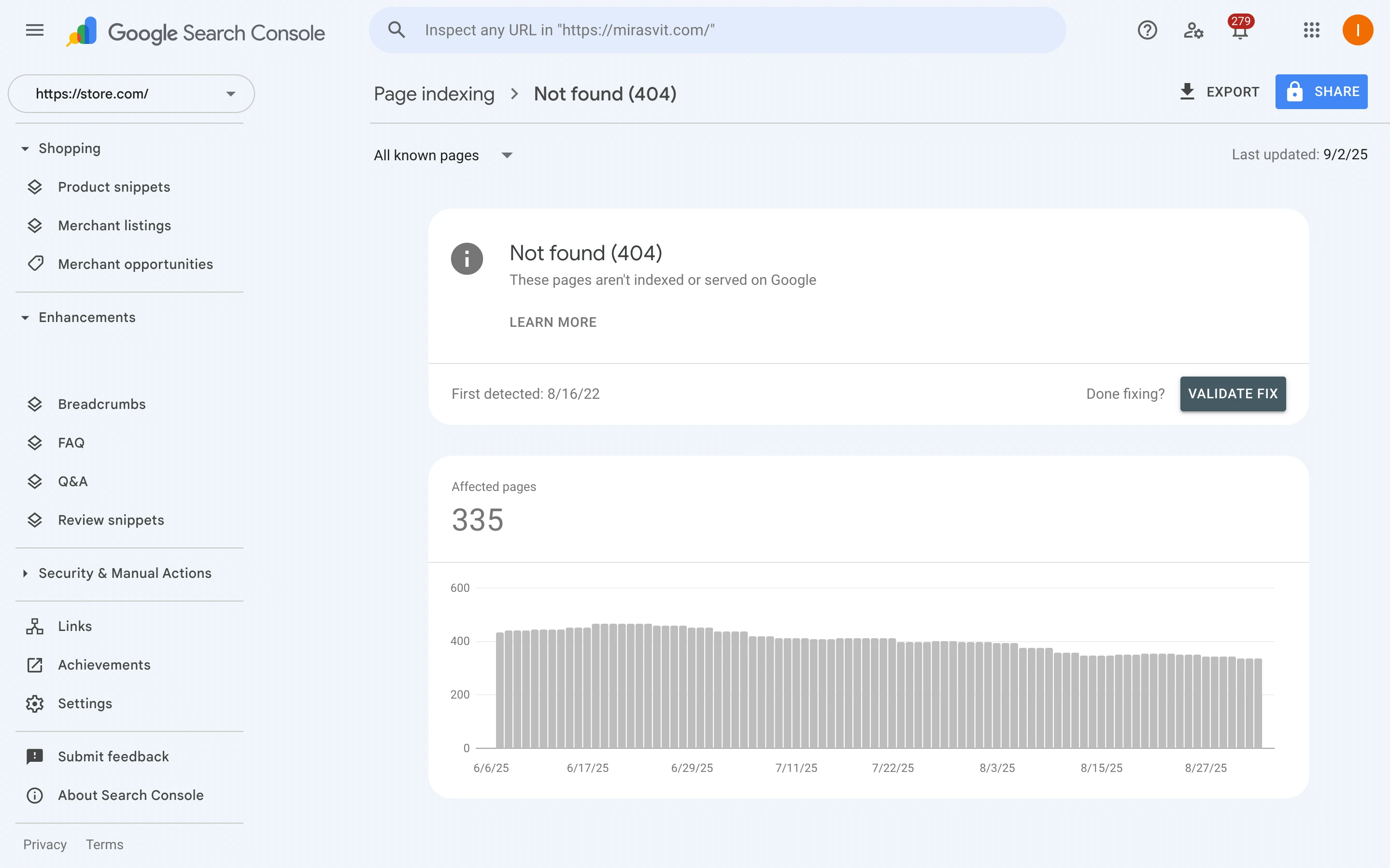Open LEARN MORE about 404 errors
Screen dimensions: 1390x868
(x=553, y=322)
